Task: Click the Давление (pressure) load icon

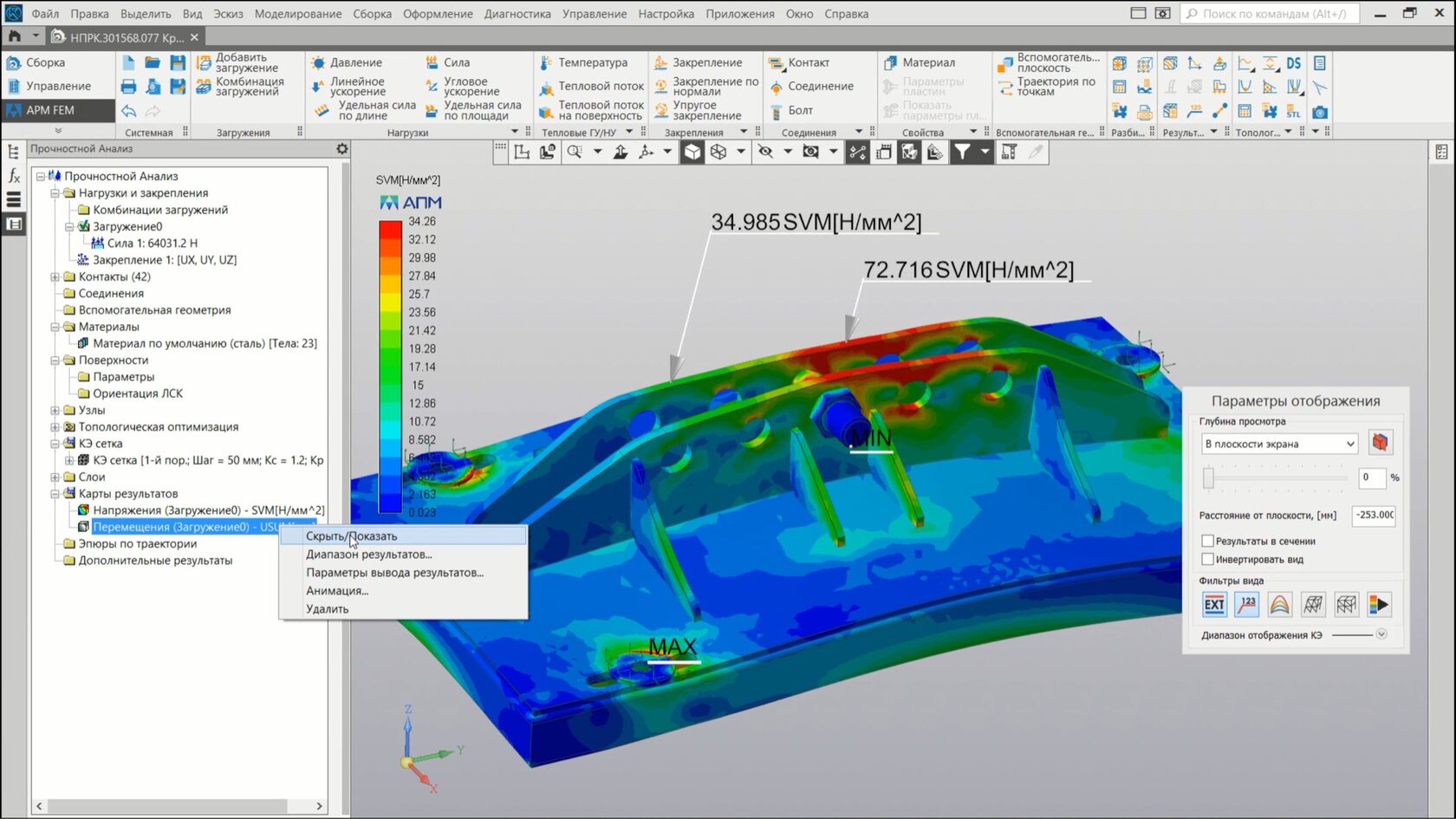Action: coord(318,62)
